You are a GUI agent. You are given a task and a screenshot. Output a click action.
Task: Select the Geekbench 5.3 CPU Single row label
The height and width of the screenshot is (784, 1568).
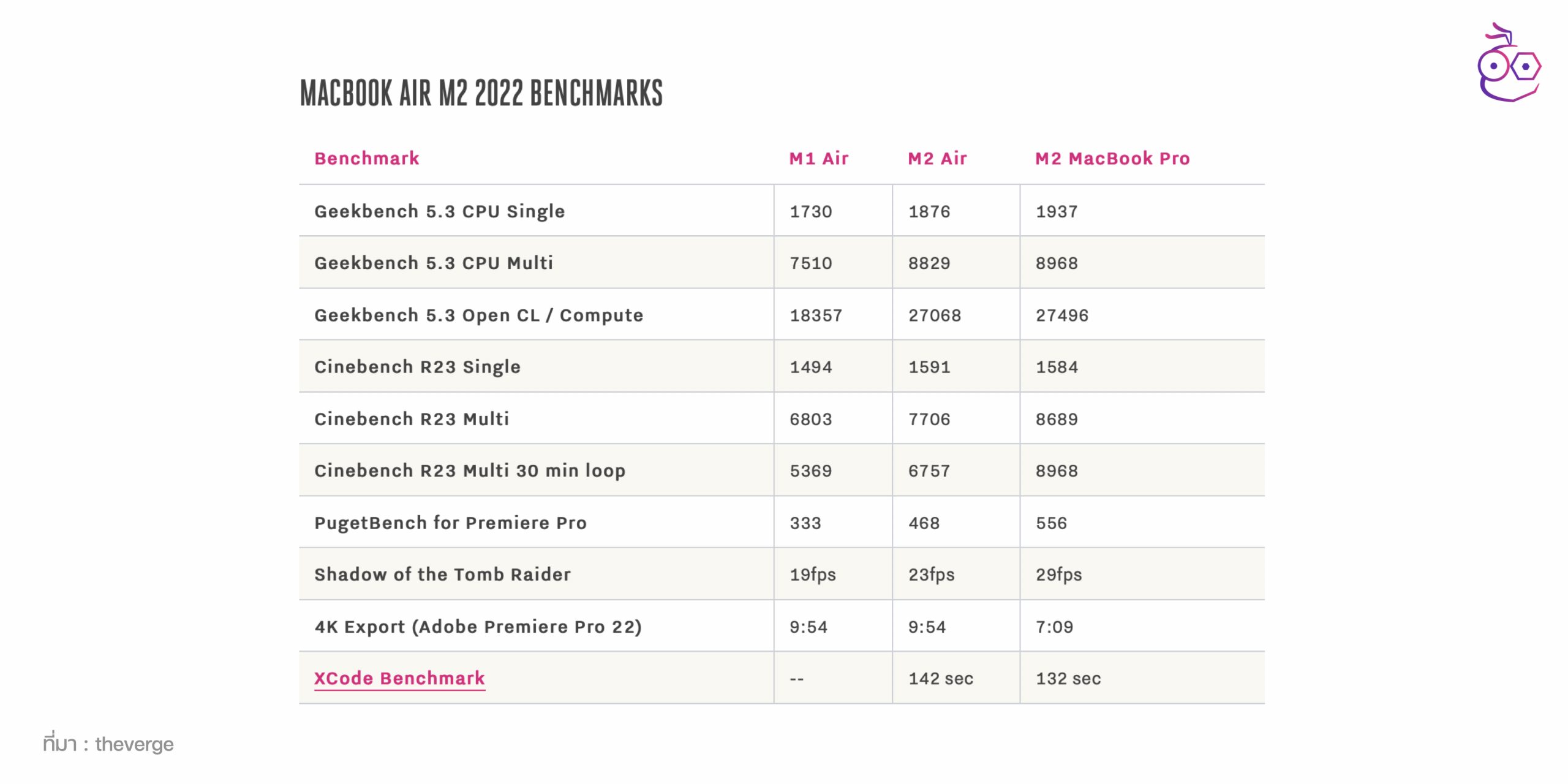coord(439,211)
